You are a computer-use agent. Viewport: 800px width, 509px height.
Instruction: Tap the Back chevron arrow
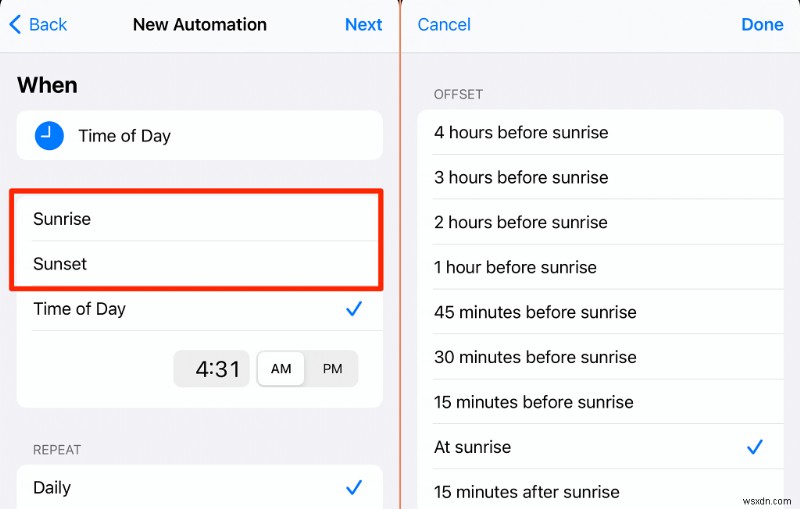pyautogui.click(x=15, y=24)
